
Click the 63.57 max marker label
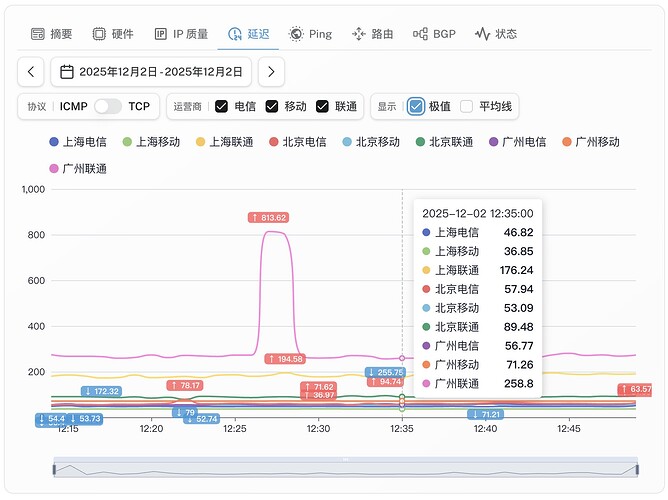pyautogui.click(x=635, y=389)
